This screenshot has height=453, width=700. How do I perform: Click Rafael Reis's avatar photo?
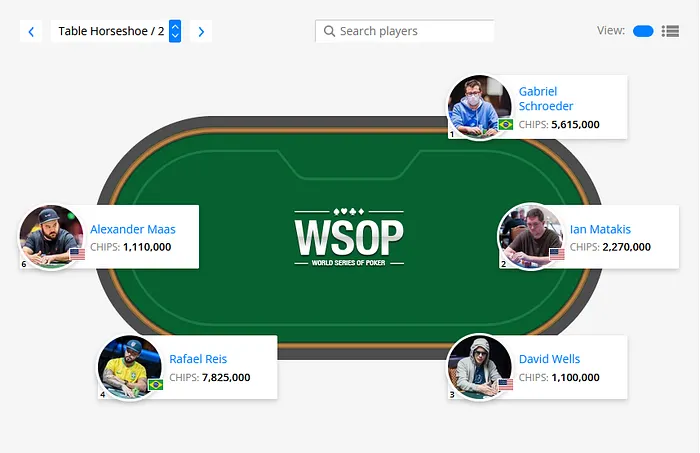pyautogui.click(x=130, y=367)
